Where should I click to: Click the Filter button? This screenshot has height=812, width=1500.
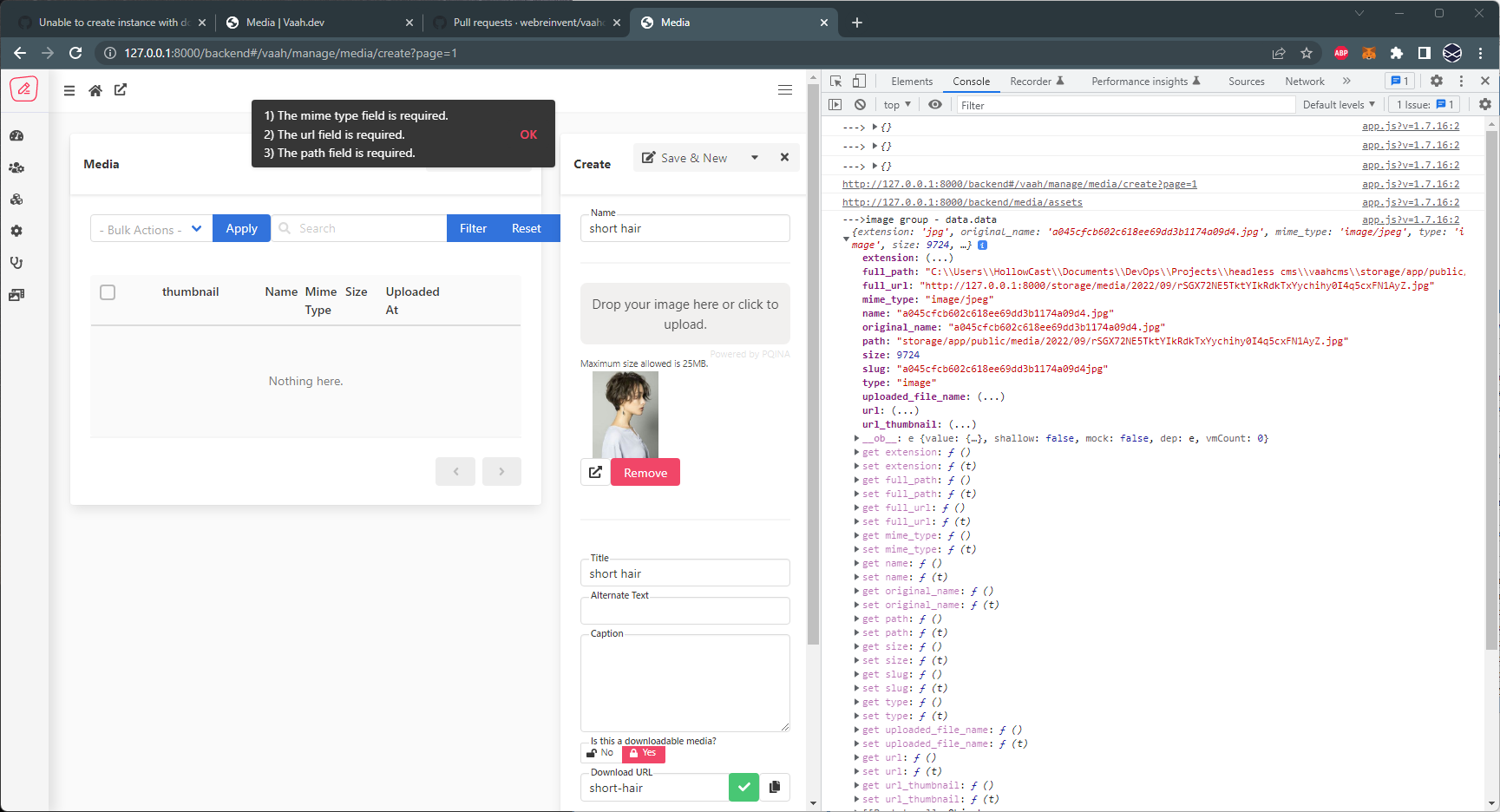coord(473,228)
